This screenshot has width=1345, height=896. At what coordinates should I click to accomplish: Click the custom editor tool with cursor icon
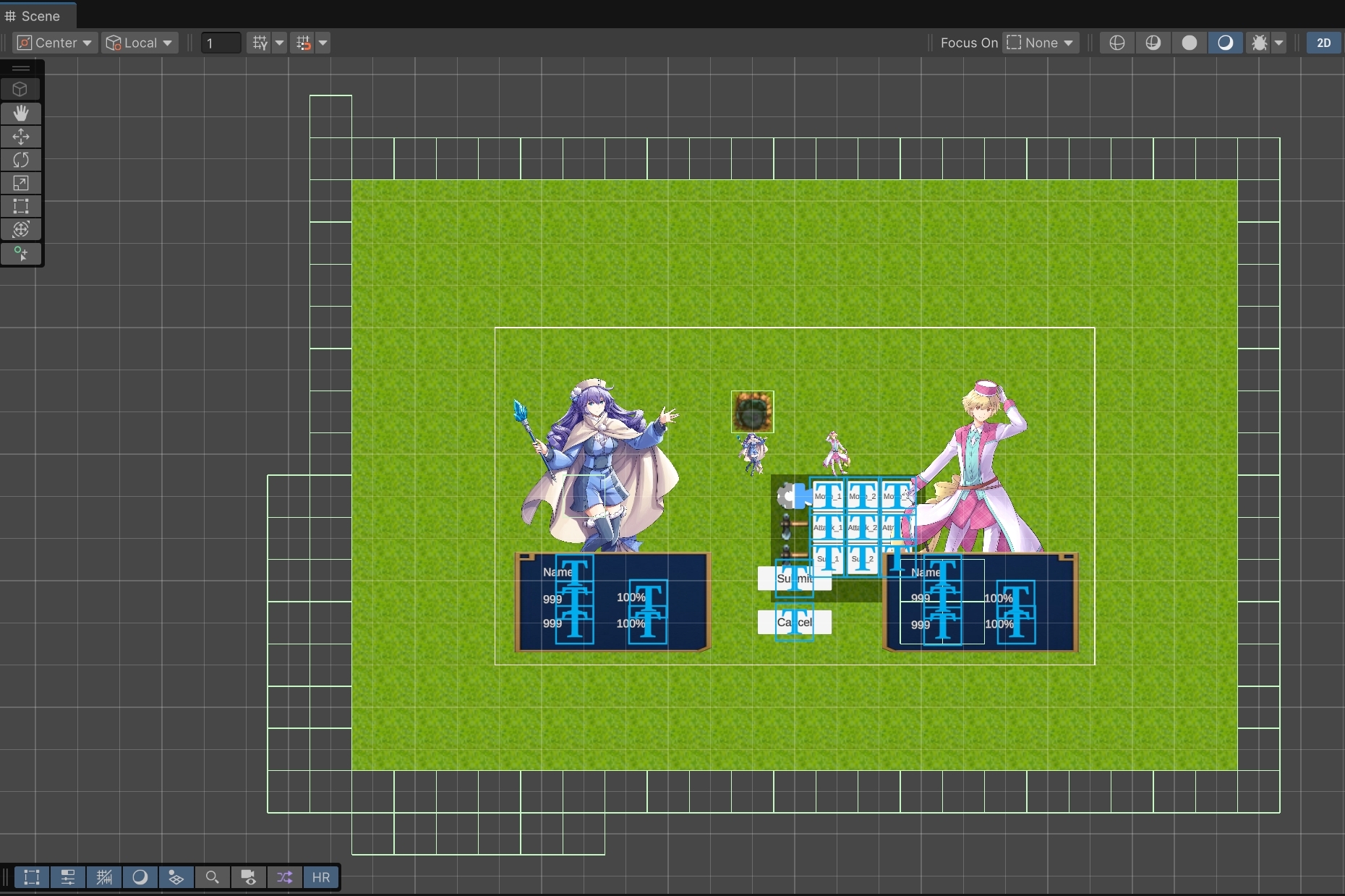click(21, 254)
